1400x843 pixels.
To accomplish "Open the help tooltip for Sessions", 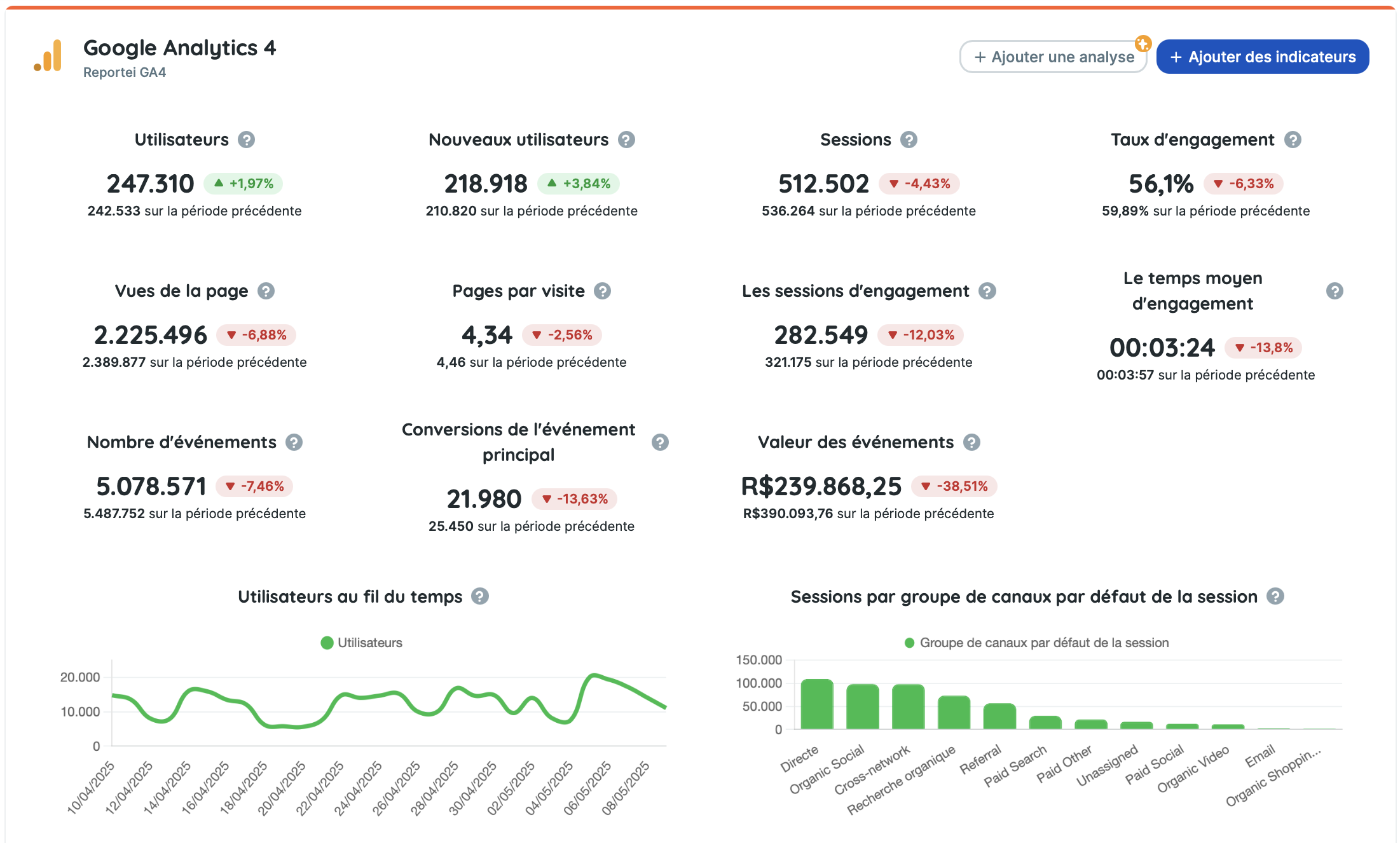I will click(909, 139).
